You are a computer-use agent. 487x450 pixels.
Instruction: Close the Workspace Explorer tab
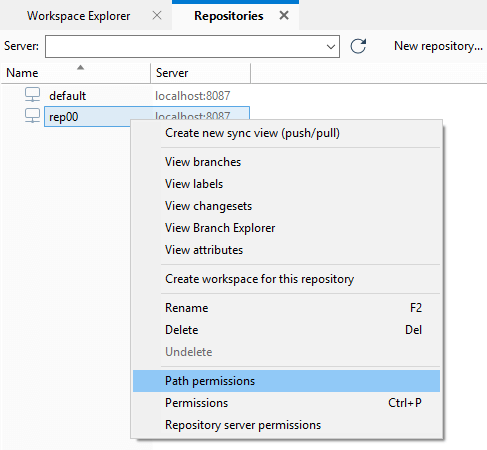click(x=157, y=15)
